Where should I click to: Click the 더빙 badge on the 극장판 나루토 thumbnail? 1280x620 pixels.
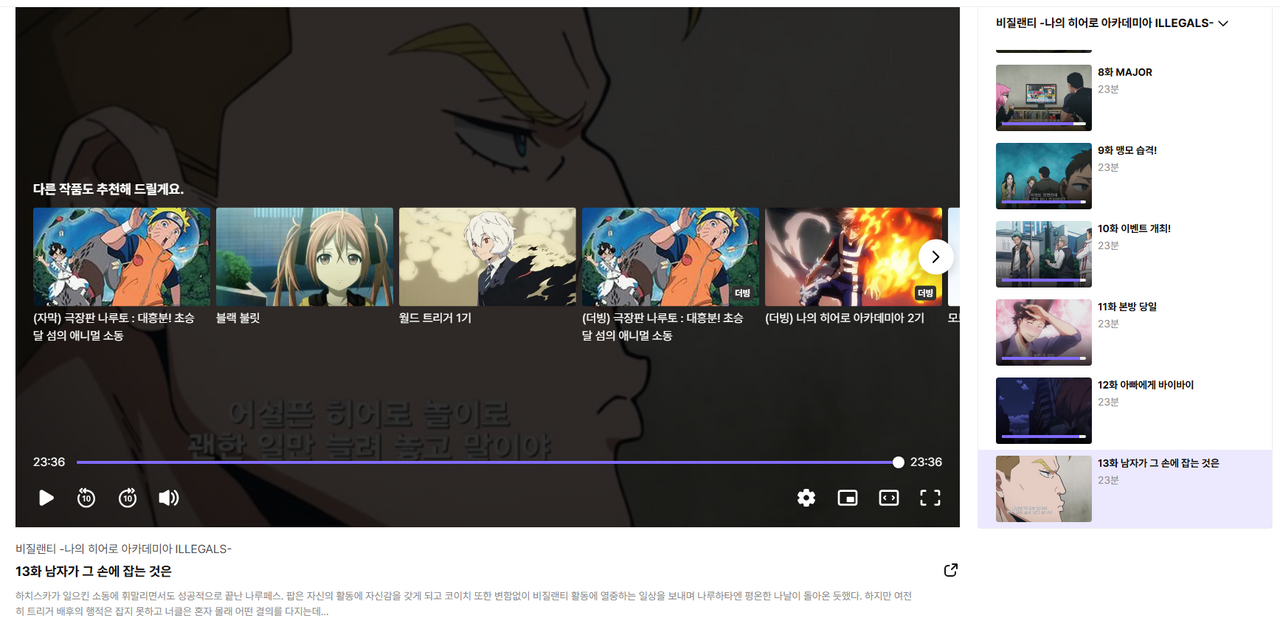tap(743, 293)
